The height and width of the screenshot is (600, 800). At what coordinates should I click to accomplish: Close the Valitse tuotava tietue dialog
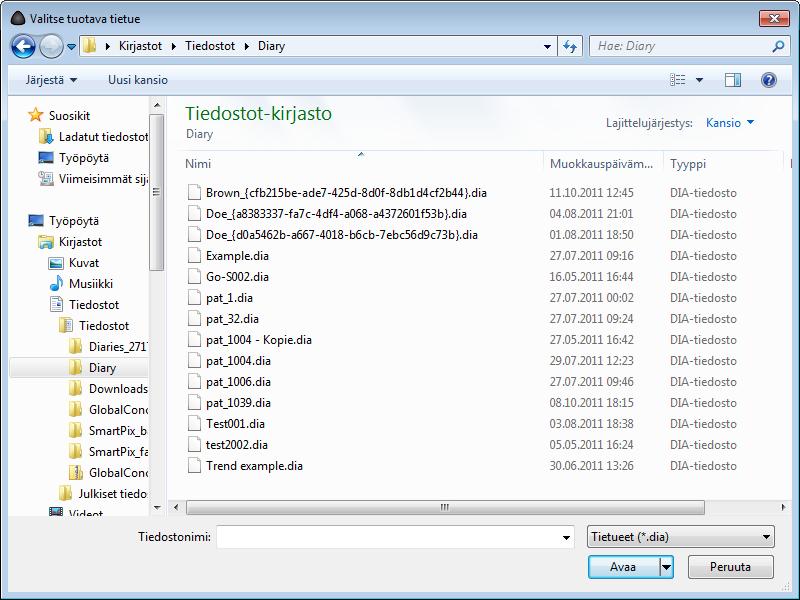click(x=774, y=18)
